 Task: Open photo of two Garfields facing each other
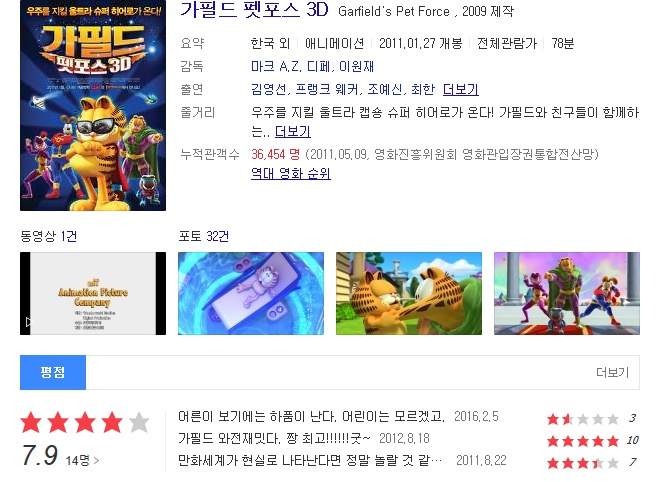coord(409,293)
